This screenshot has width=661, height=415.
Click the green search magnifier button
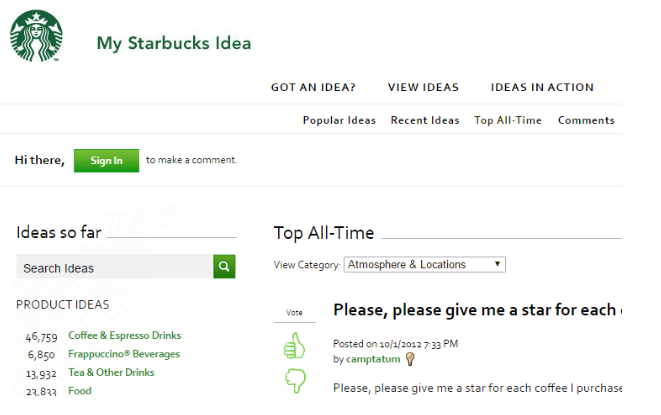(x=224, y=267)
